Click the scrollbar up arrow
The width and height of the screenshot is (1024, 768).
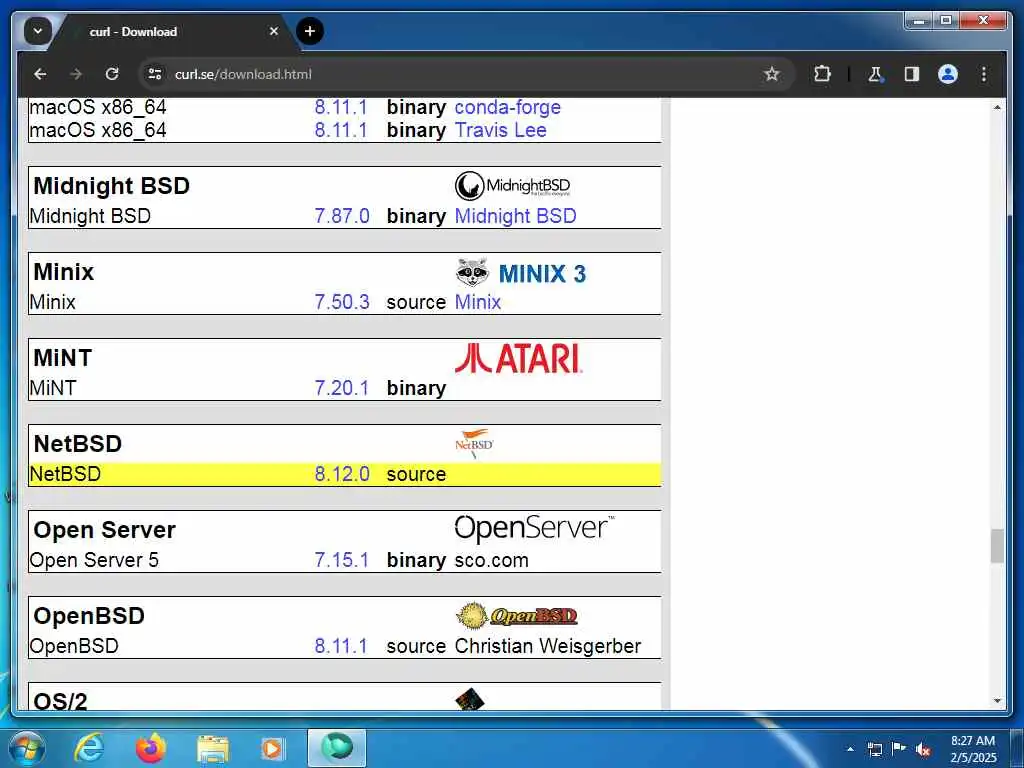[997, 106]
